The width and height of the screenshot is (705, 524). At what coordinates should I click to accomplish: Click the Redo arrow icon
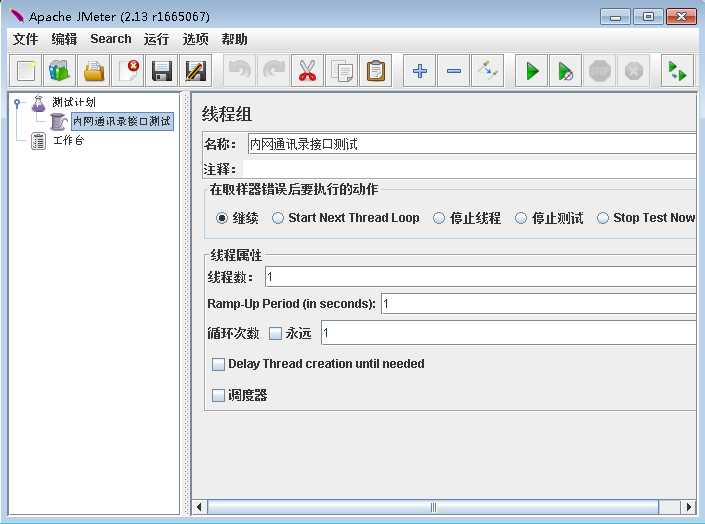tap(273, 71)
